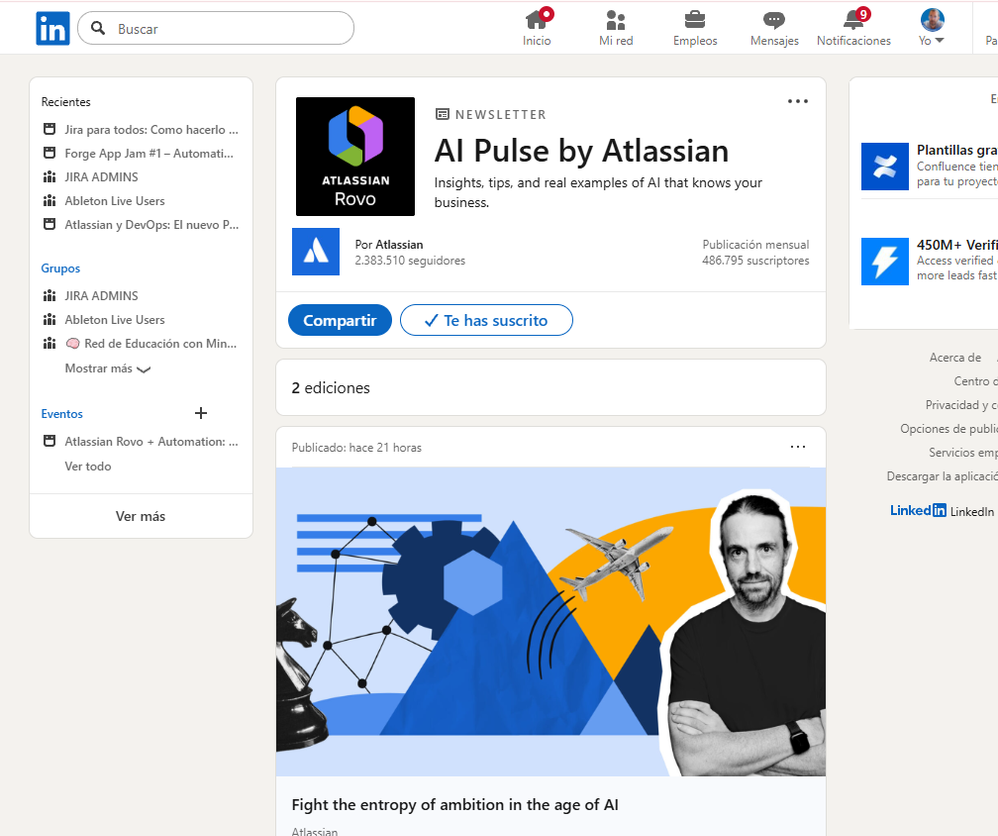This screenshot has width=998, height=836.
Task: Click JIRA ADMINS group icon in Recientes
Action: click(49, 177)
